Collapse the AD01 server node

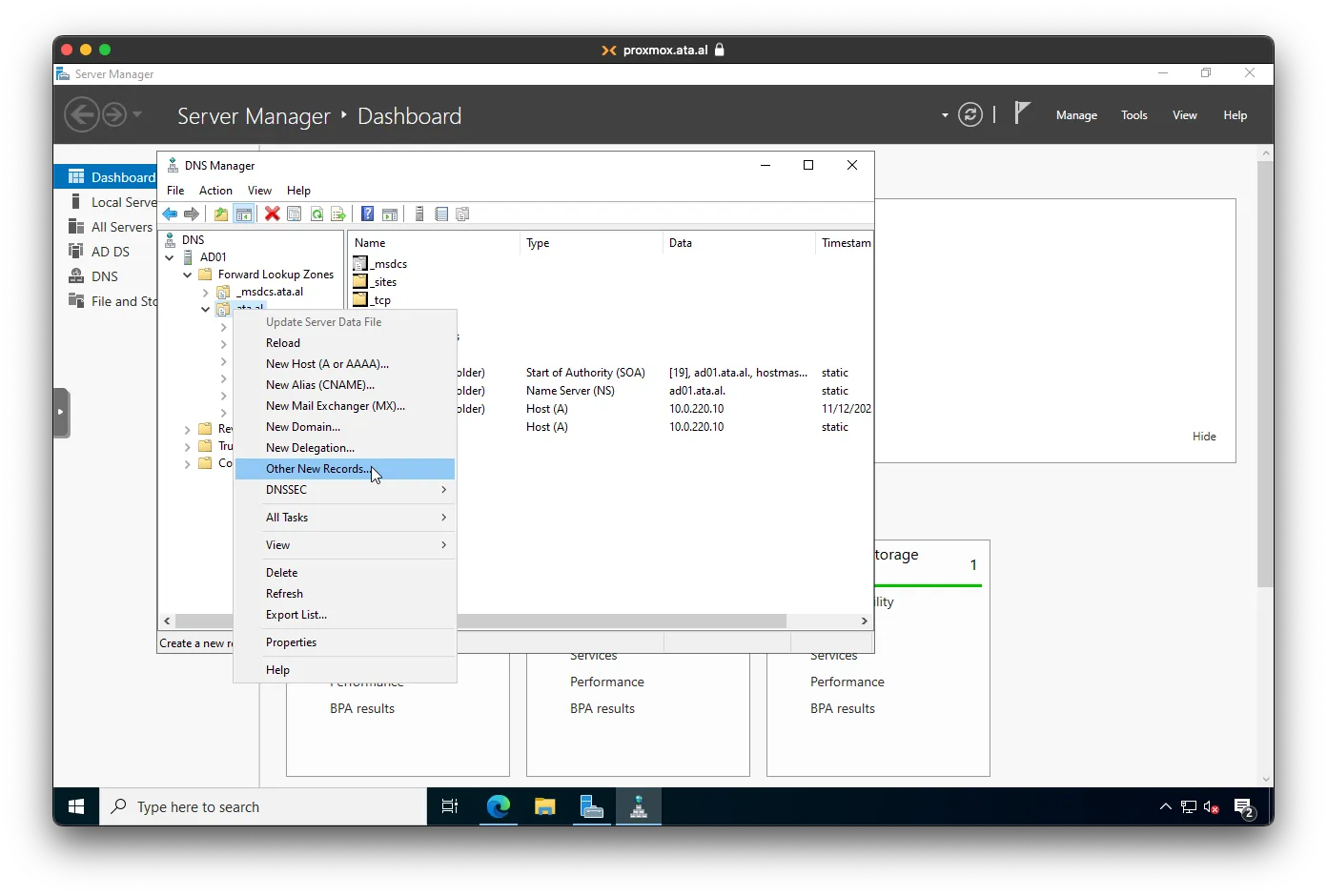click(x=170, y=257)
